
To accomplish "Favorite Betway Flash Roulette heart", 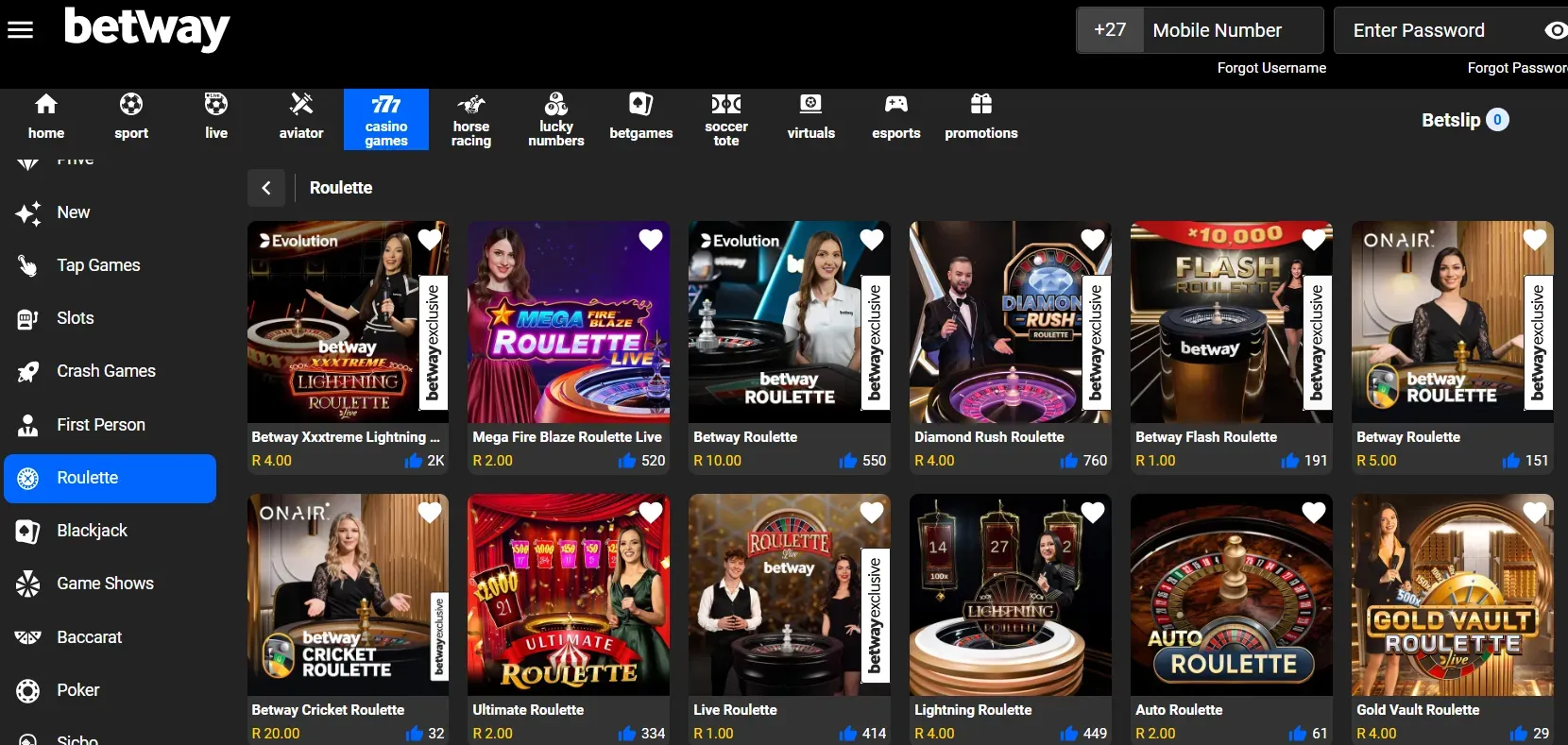I will point(1314,240).
